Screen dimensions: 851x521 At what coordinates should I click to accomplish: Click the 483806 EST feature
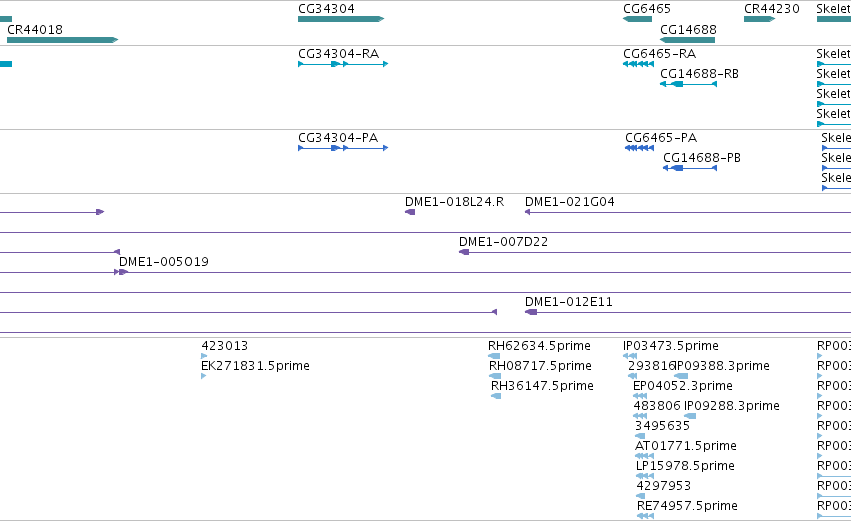point(640,416)
